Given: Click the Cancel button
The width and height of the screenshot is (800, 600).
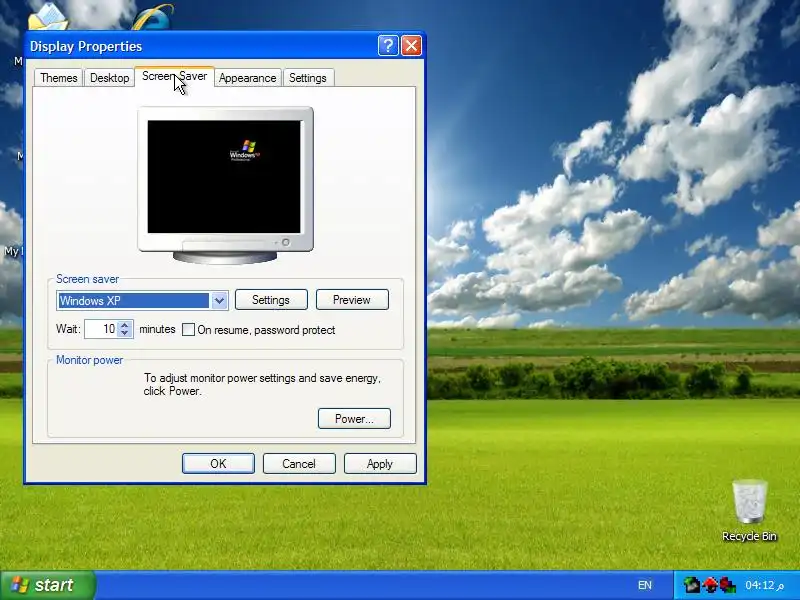Looking at the screenshot, I should point(299,464).
